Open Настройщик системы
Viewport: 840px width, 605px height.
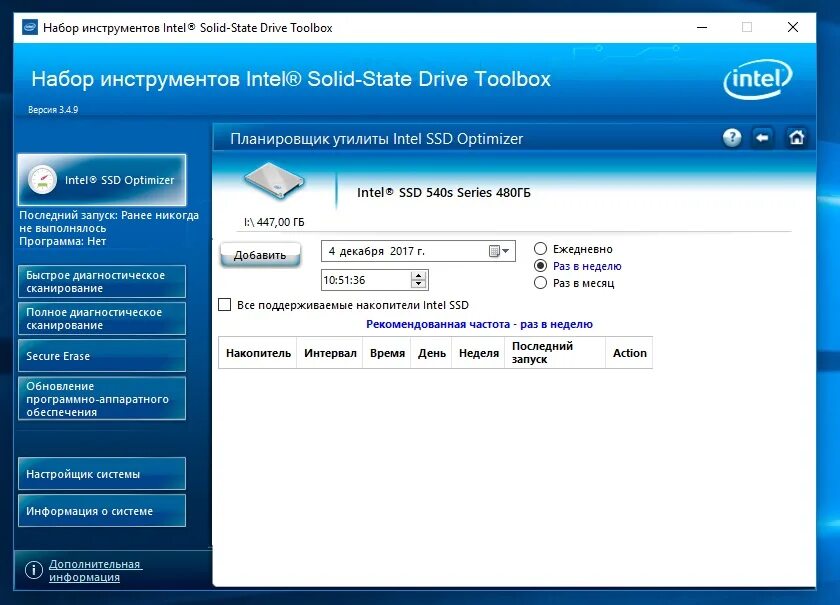(x=102, y=474)
